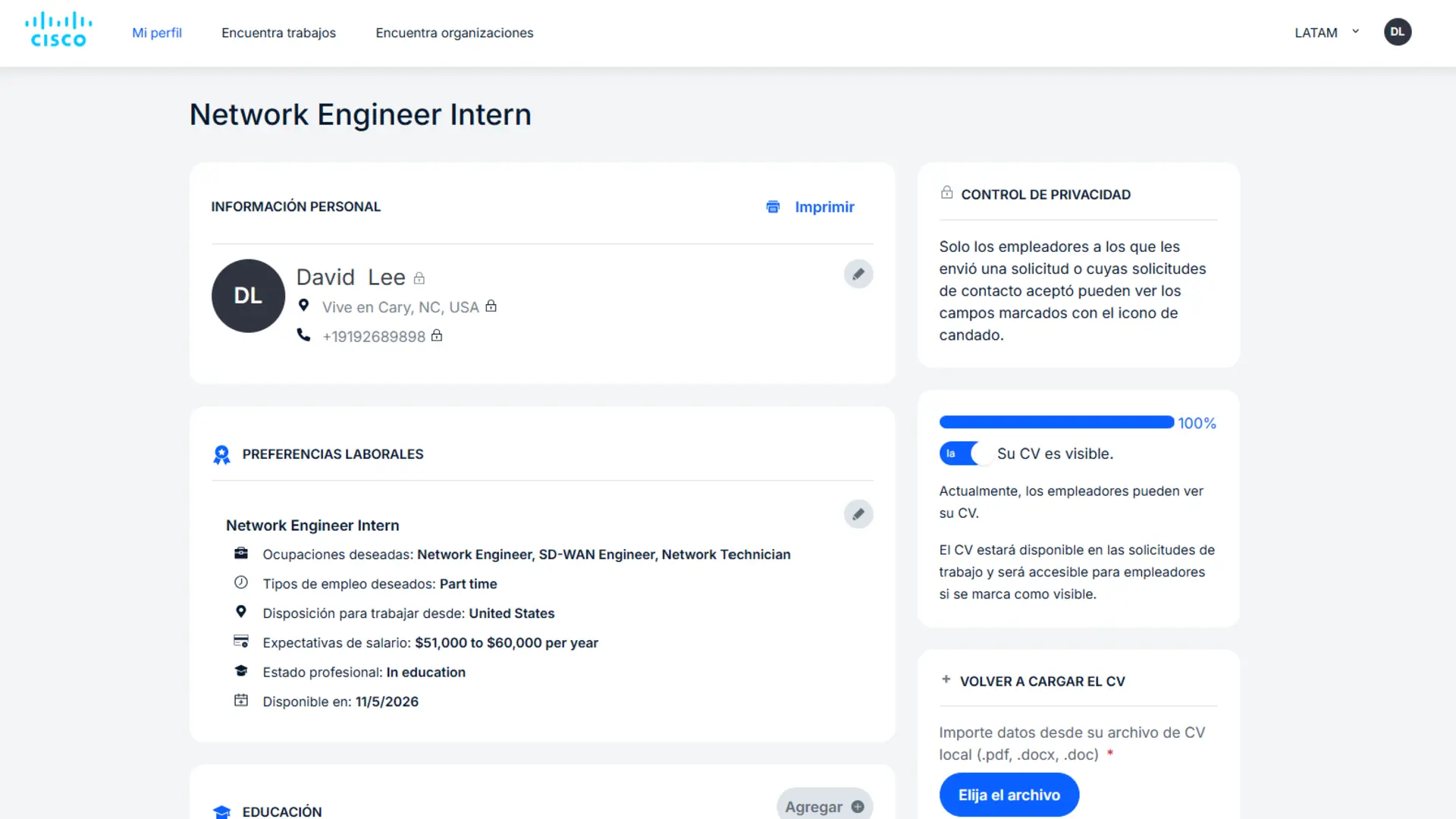Click the 'Su CV es visible.' label

(1055, 453)
